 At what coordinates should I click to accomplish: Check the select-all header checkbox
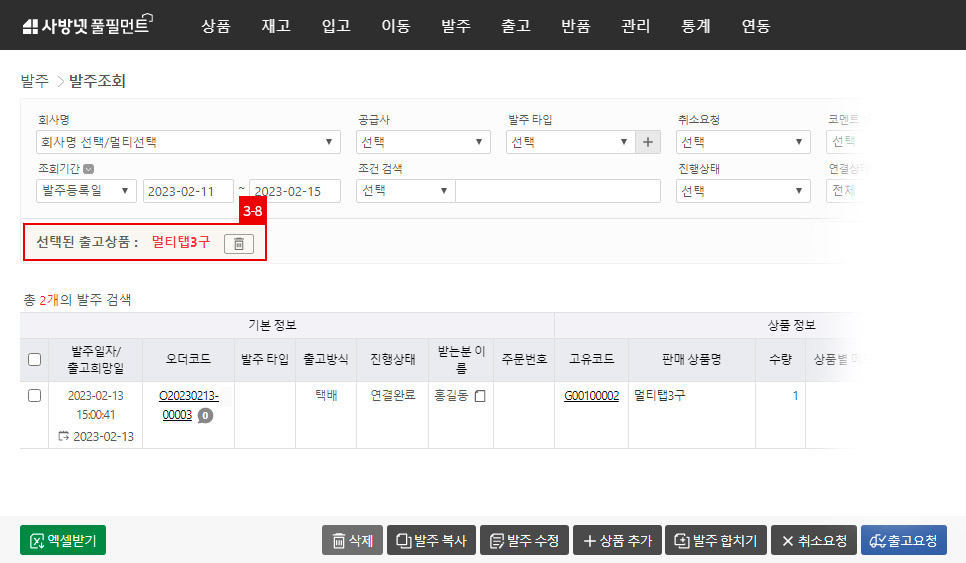34,359
